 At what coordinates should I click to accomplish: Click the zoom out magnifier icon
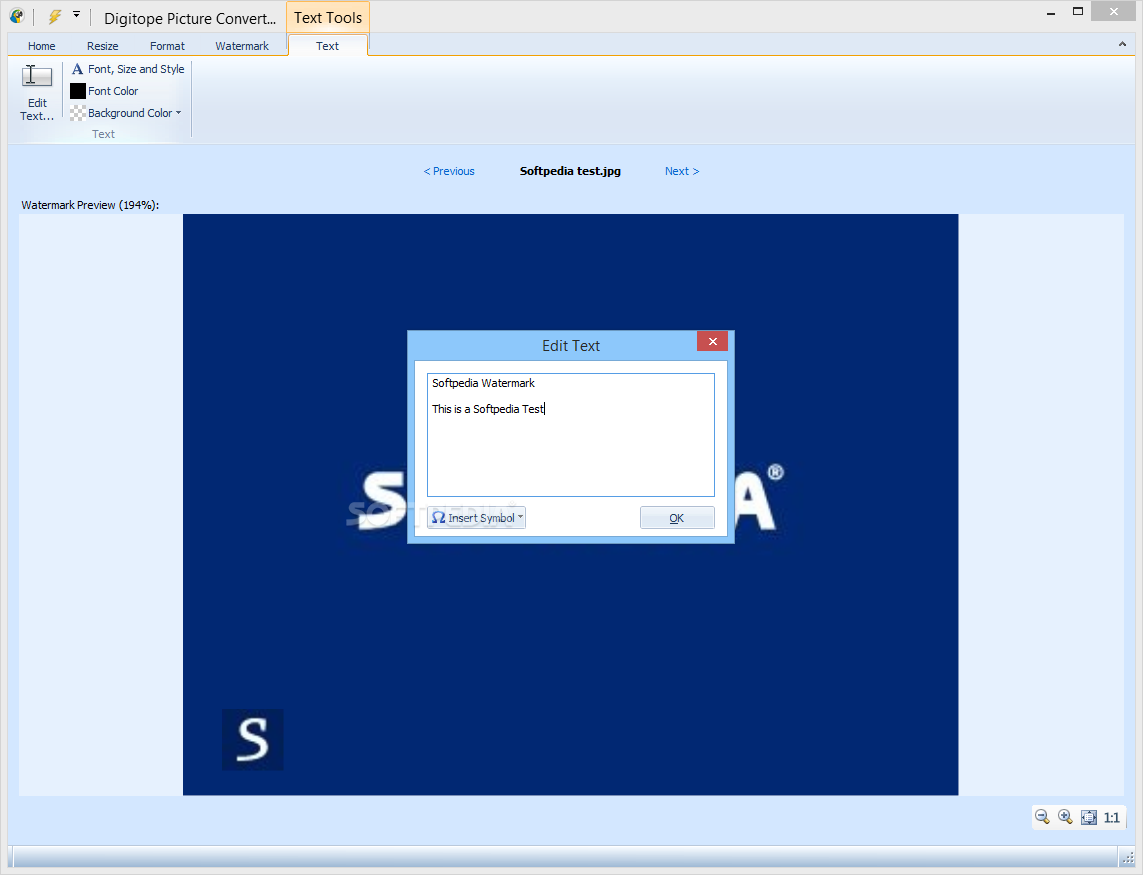click(1042, 817)
